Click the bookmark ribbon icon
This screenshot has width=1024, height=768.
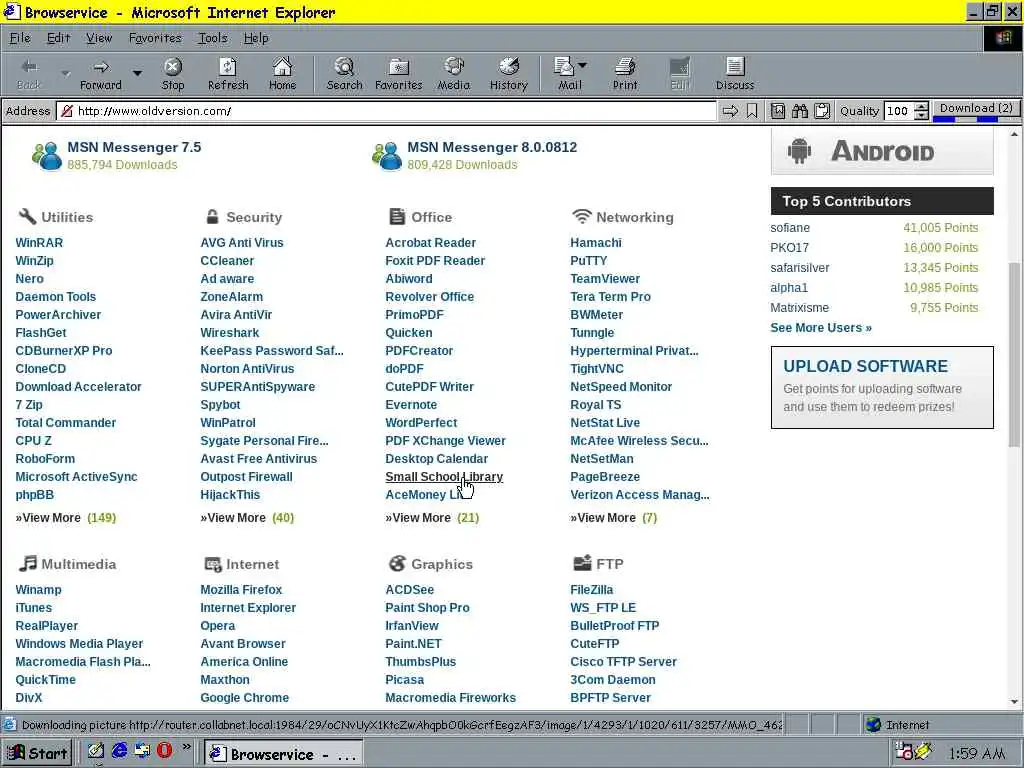[752, 111]
